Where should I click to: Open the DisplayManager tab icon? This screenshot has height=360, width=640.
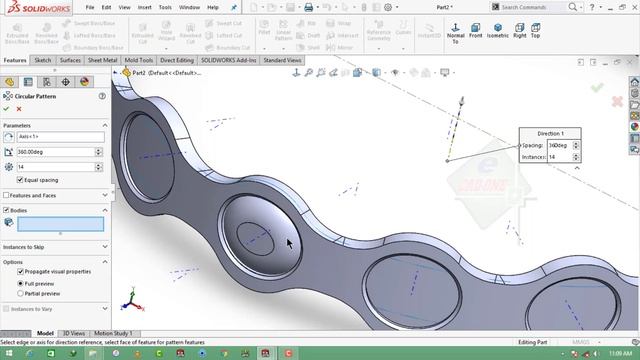click(84, 82)
